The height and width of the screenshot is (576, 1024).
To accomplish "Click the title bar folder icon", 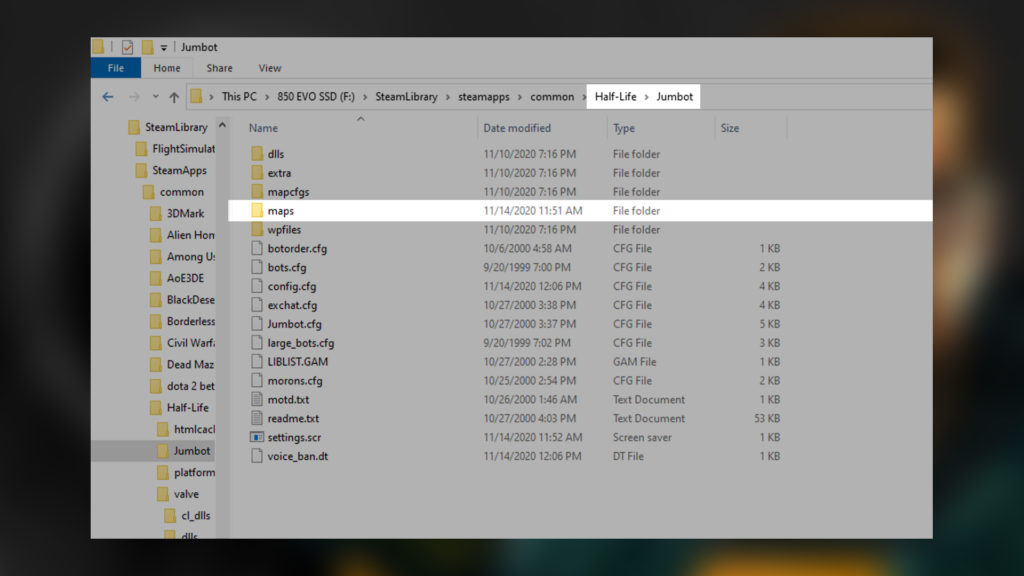I will tap(98, 46).
